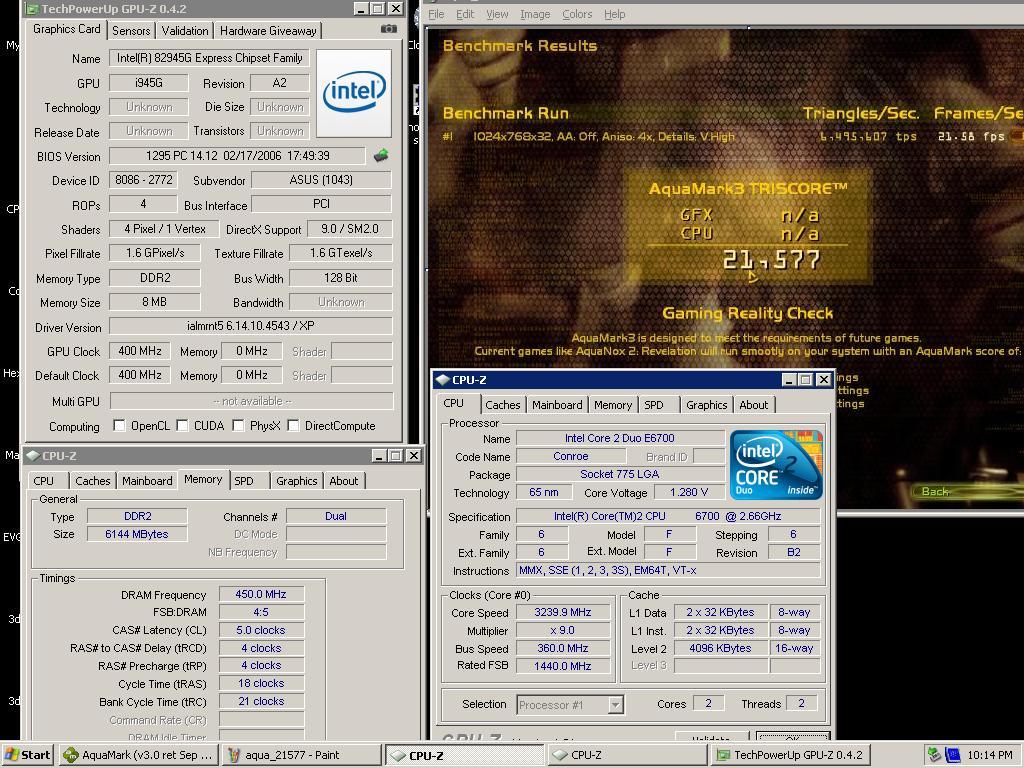Open the Caches tab in right CPU-Z window
The width and height of the screenshot is (1024, 768).
[503, 405]
